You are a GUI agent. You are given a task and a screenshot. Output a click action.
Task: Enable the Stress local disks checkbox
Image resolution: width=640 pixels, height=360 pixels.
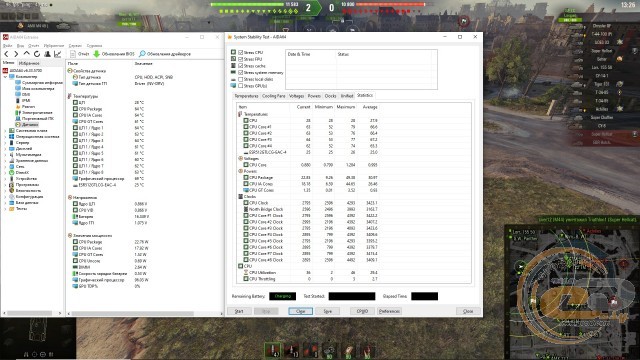tap(241, 79)
